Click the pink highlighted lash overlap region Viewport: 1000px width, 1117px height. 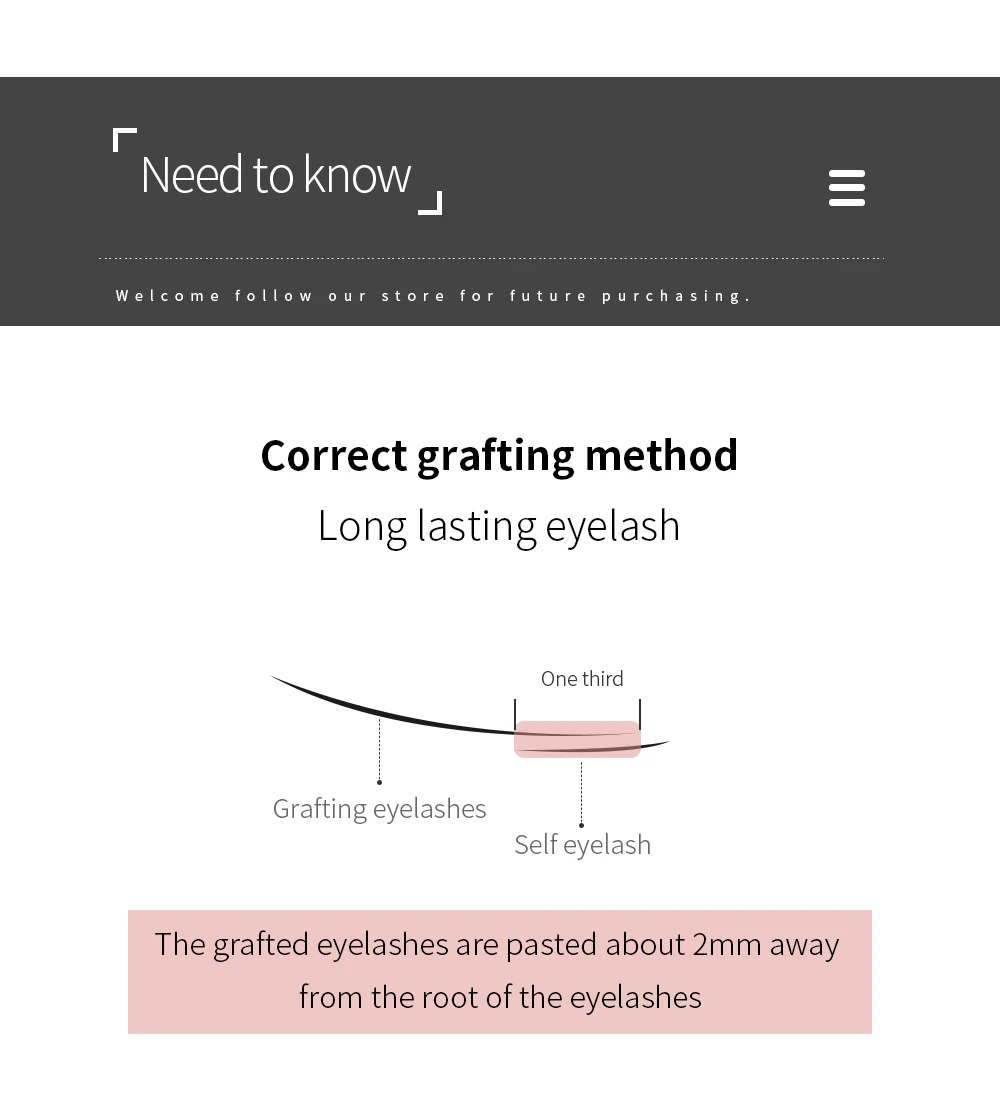click(577, 739)
